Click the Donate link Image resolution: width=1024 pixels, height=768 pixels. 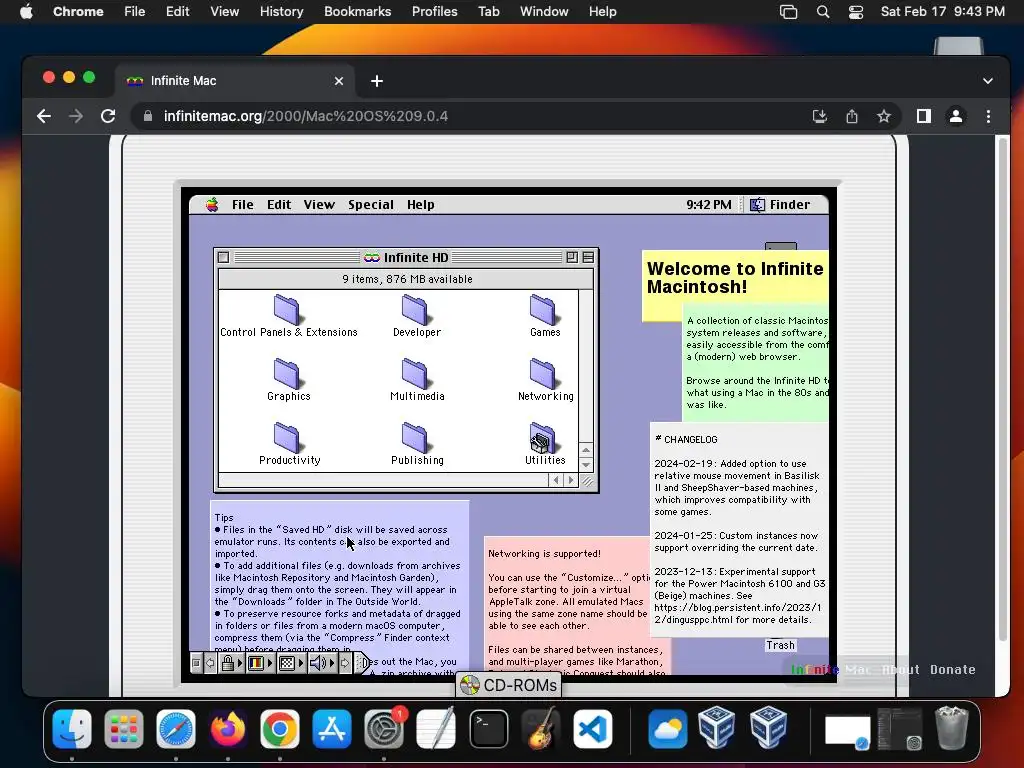[x=952, y=669]
